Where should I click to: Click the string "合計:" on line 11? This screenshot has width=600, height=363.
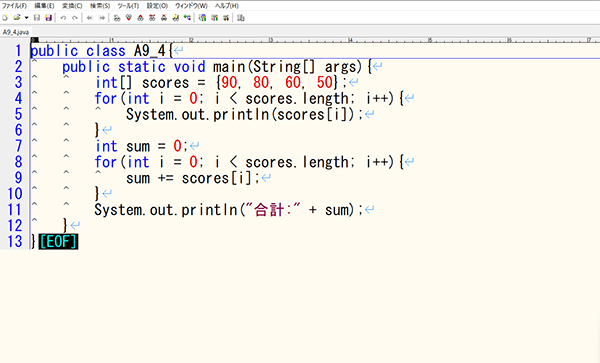coord(273,210)
